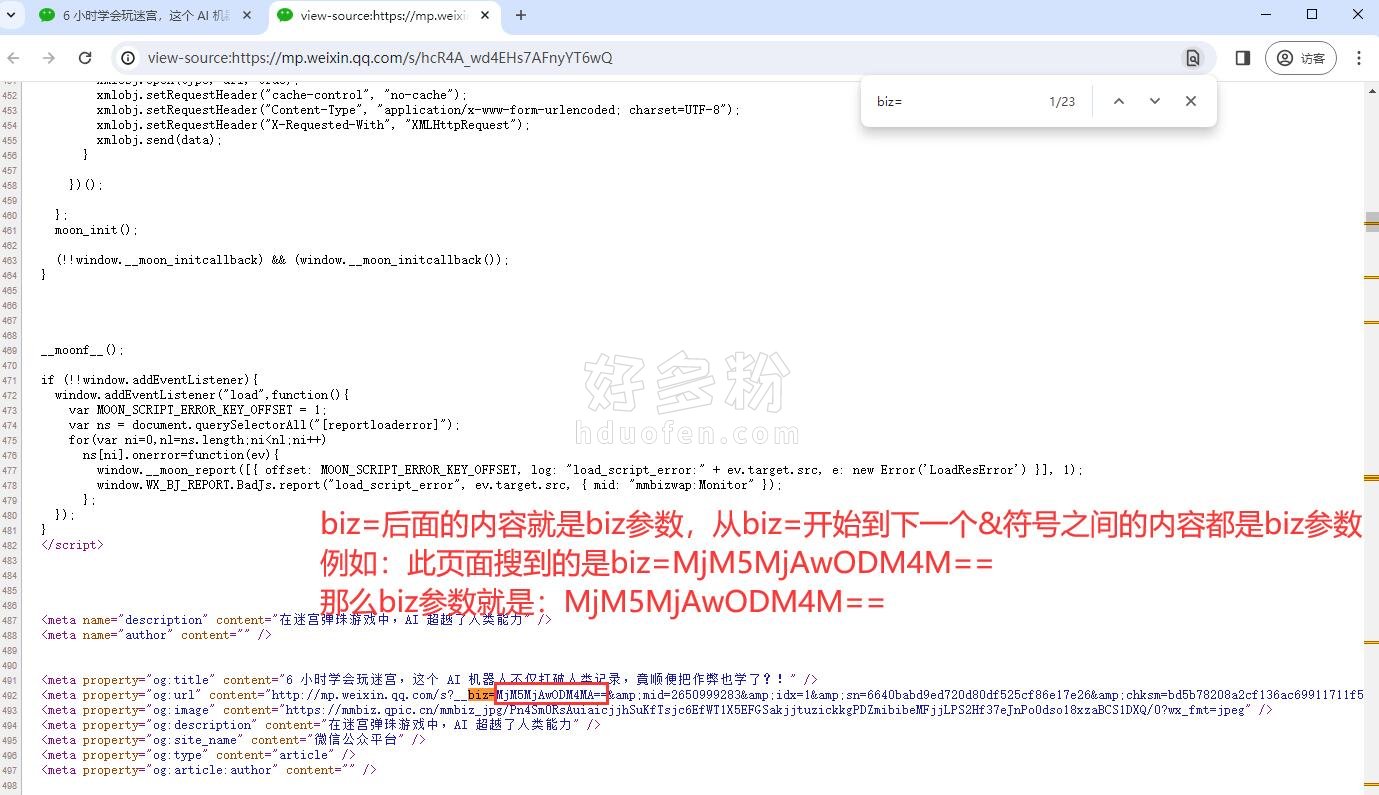1379x795 pixels.
Task: Click the highlighted 'biz=' search match
Action: pos(481,695)
